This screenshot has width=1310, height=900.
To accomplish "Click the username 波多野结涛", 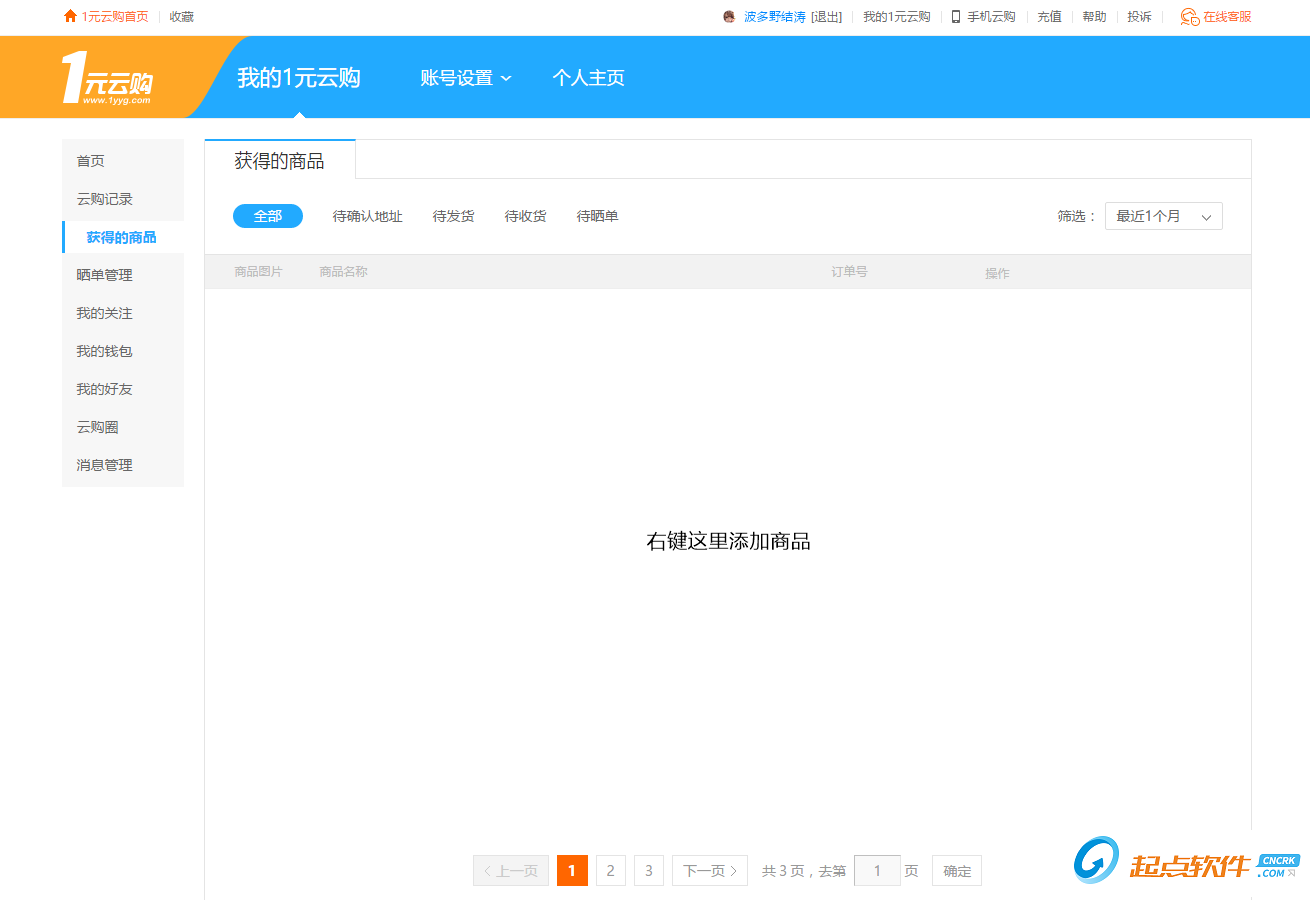I will [x=775, y=16].
